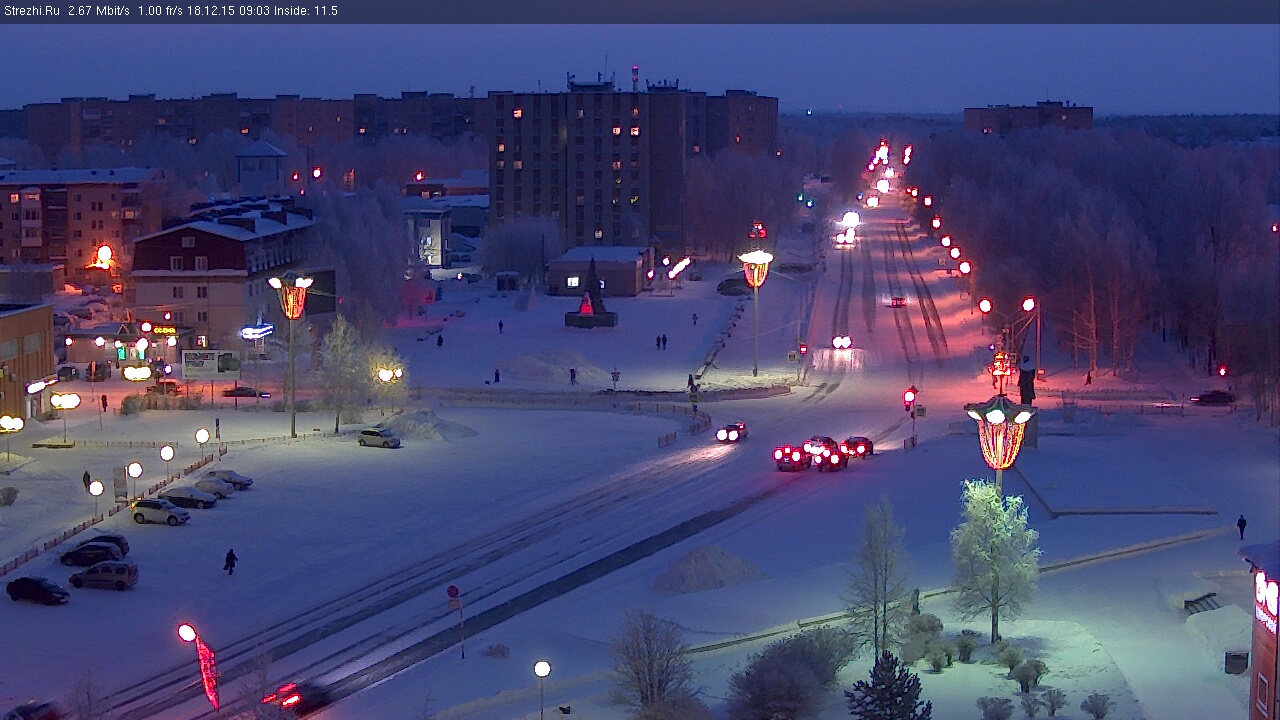This screenshot has height=720, width=1280.
Task: Select the 18.12.15 date stamp
Action: pos(211,11)
